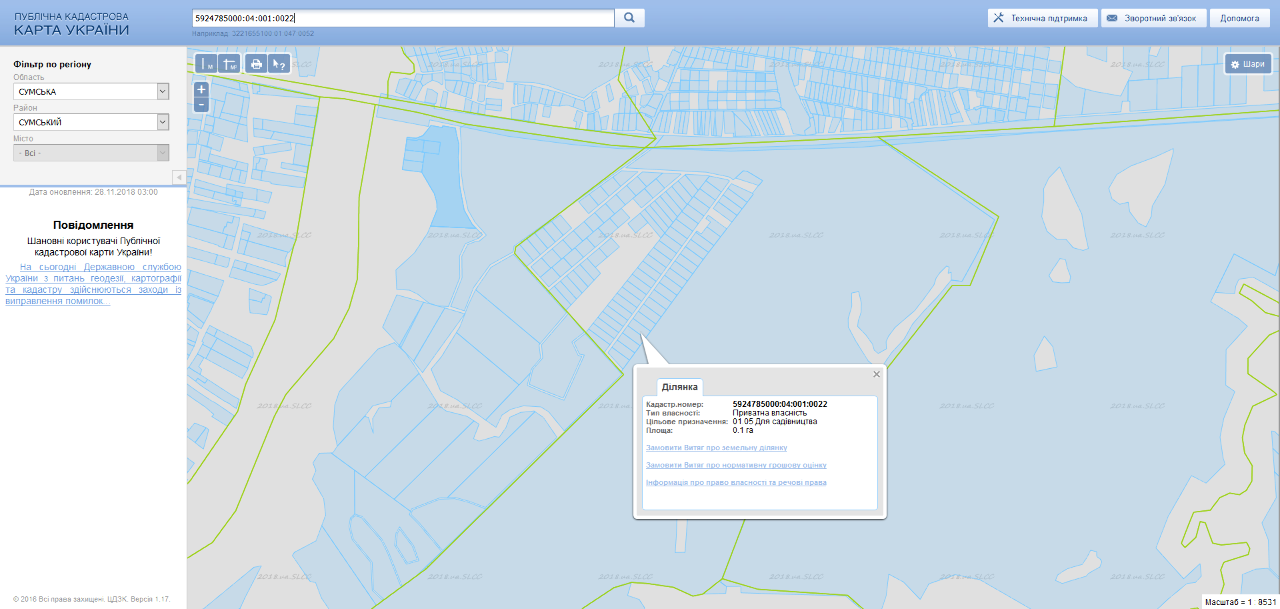The width and height of the screenshot is (1280, 609).
Task: Open link Інформація про право власності
Action: pos(736,482)
